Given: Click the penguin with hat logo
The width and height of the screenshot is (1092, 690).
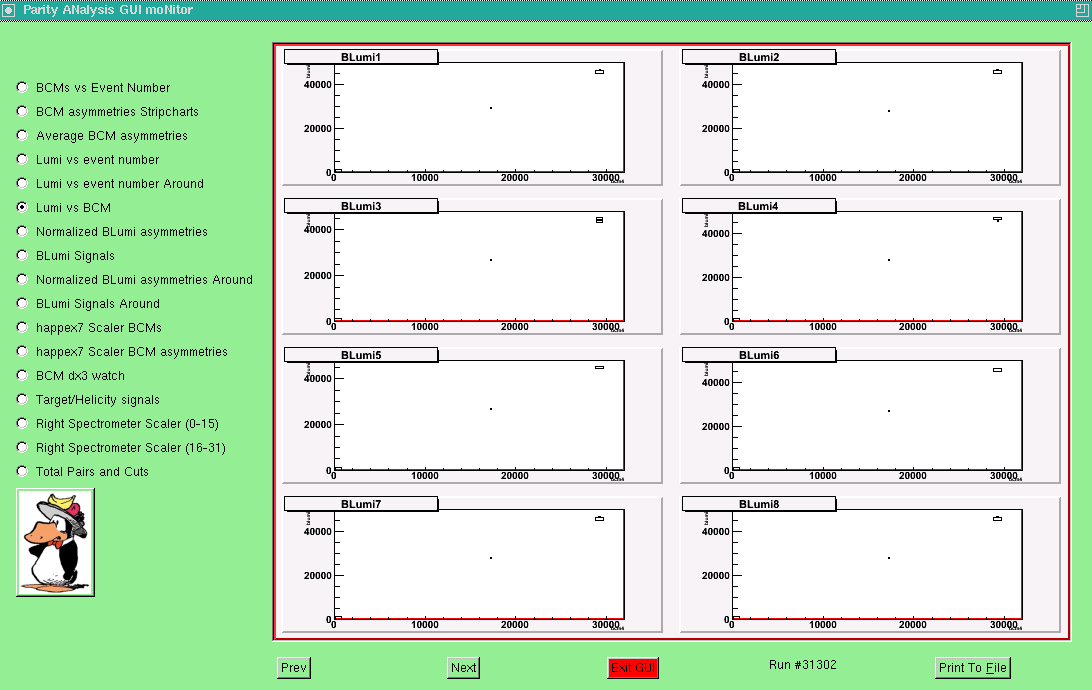Looking at the screenshot, I should pos(55,542).
